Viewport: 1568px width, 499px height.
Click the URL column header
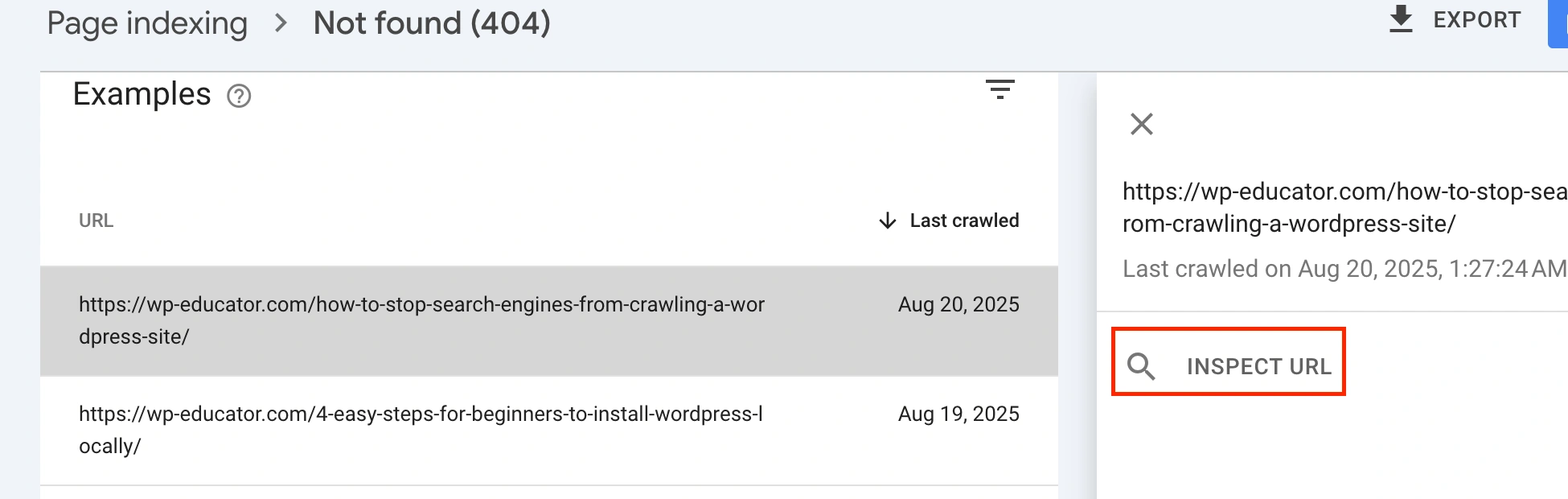[x=96, y=221]
